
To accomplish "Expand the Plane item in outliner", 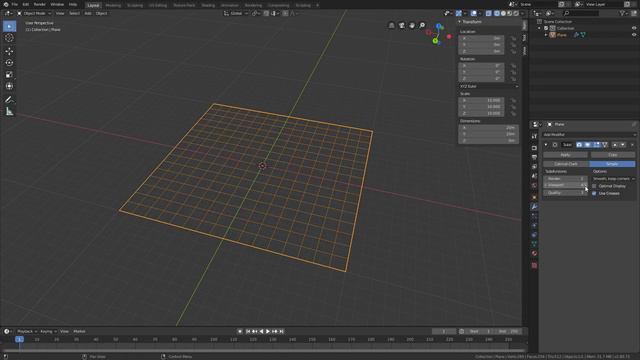I will [x=546, y=35].
